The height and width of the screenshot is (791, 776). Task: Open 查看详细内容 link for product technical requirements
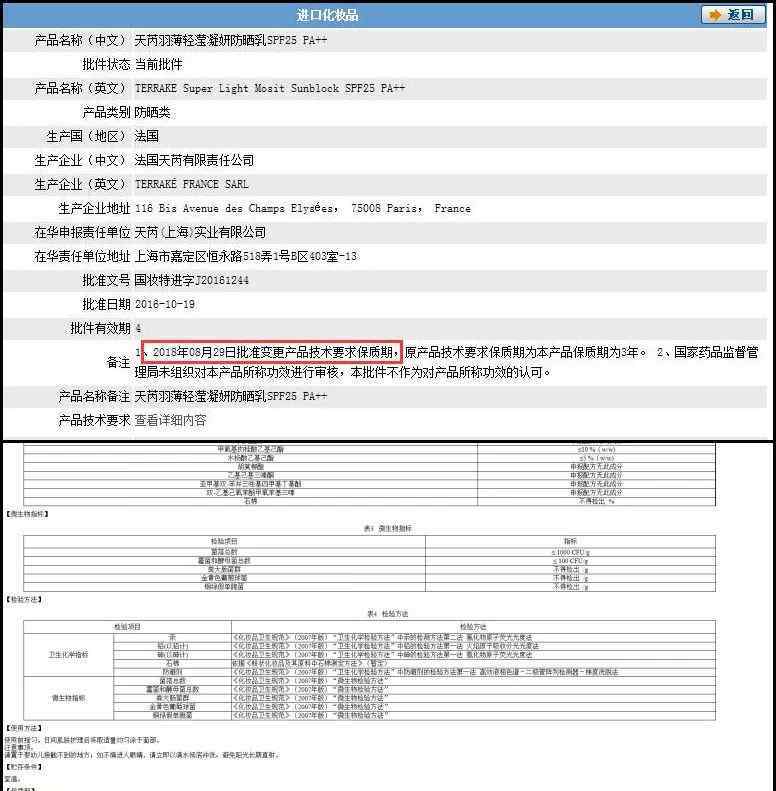[x=171, y=420]
